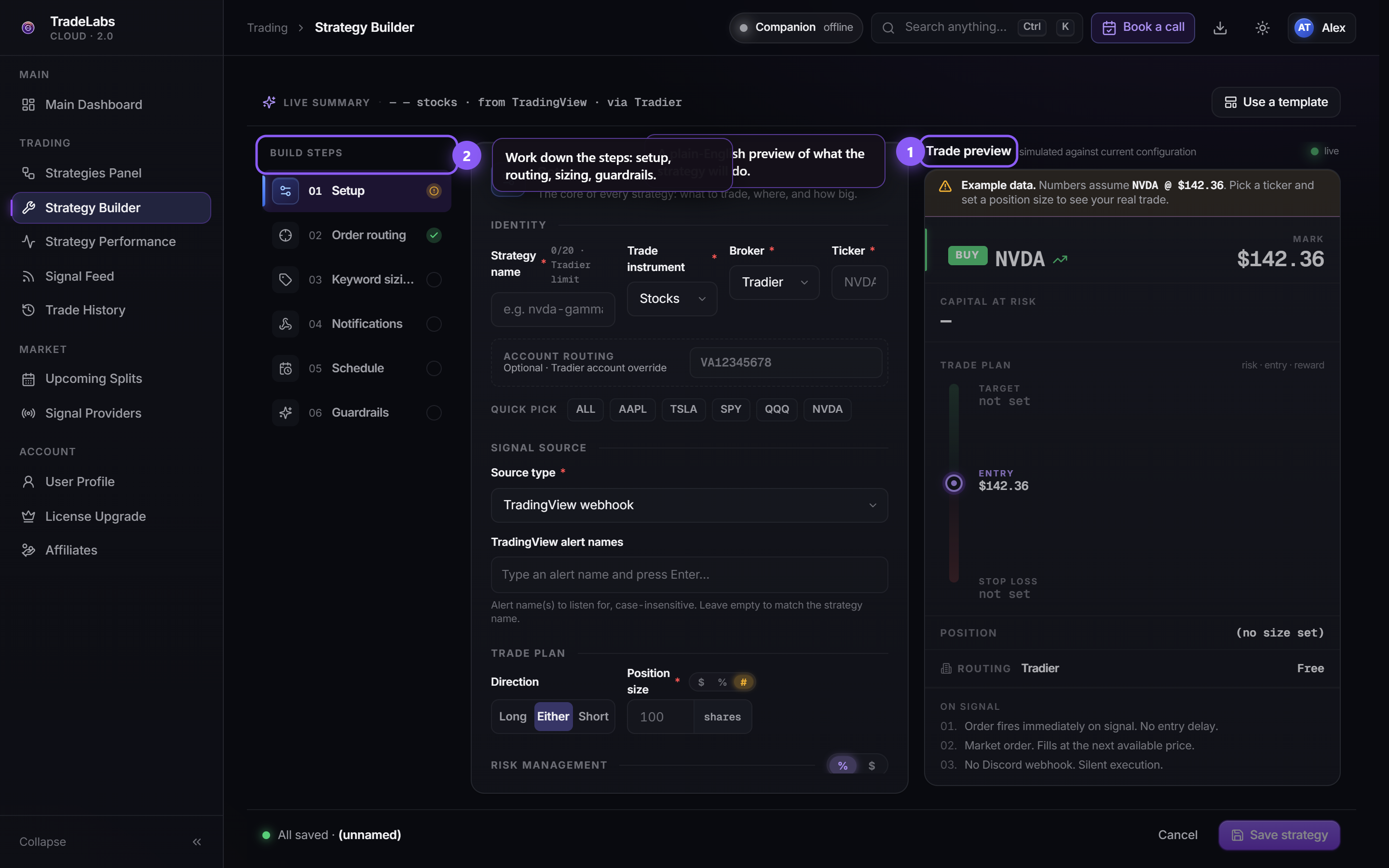Pick TSLA quick pick ticker
This screenshot has height=868, width=1389.
(683, 409)
